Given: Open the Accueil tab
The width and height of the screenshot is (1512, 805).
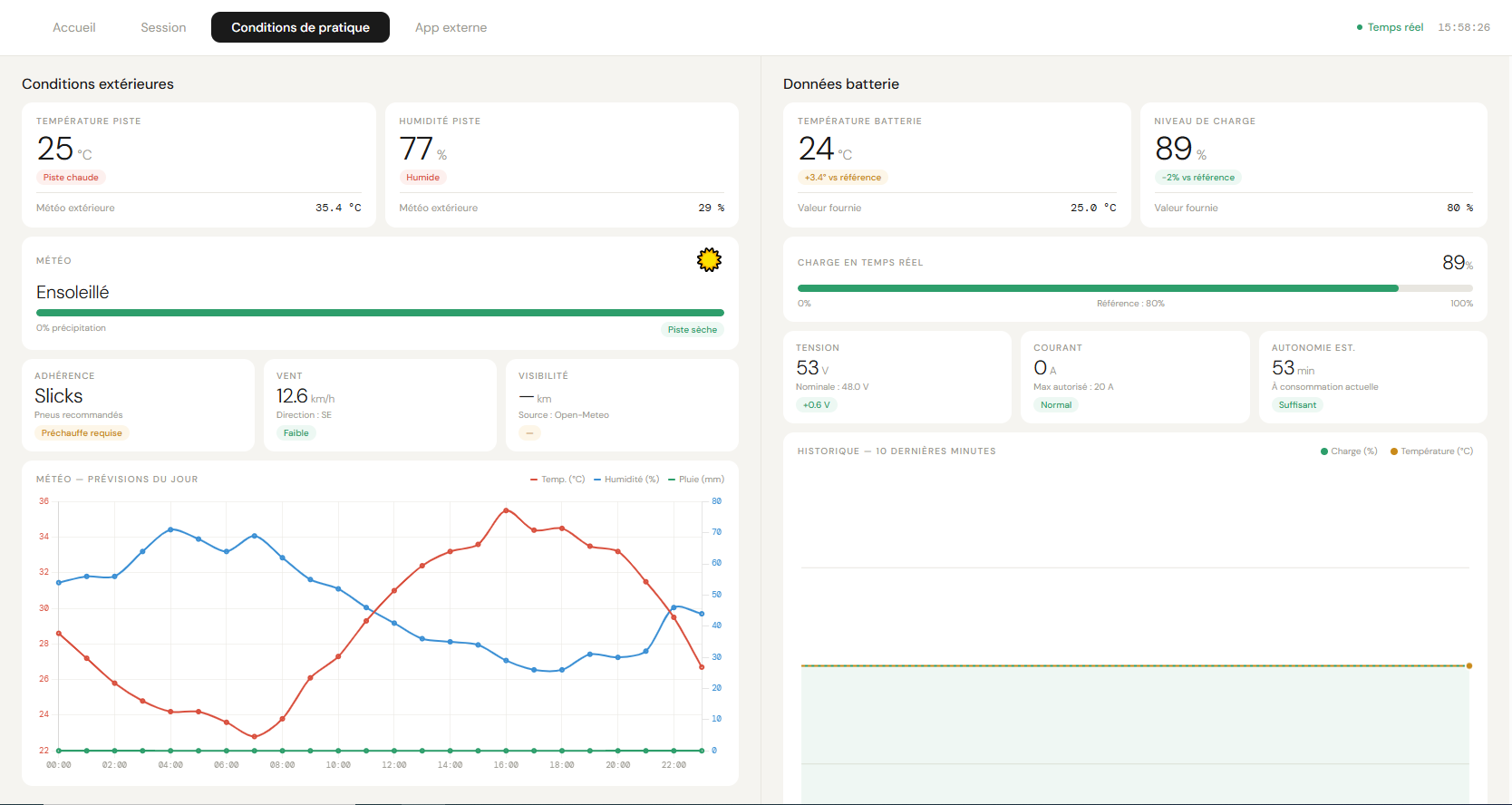Looking at the screenshot, I should coord(74,27).
